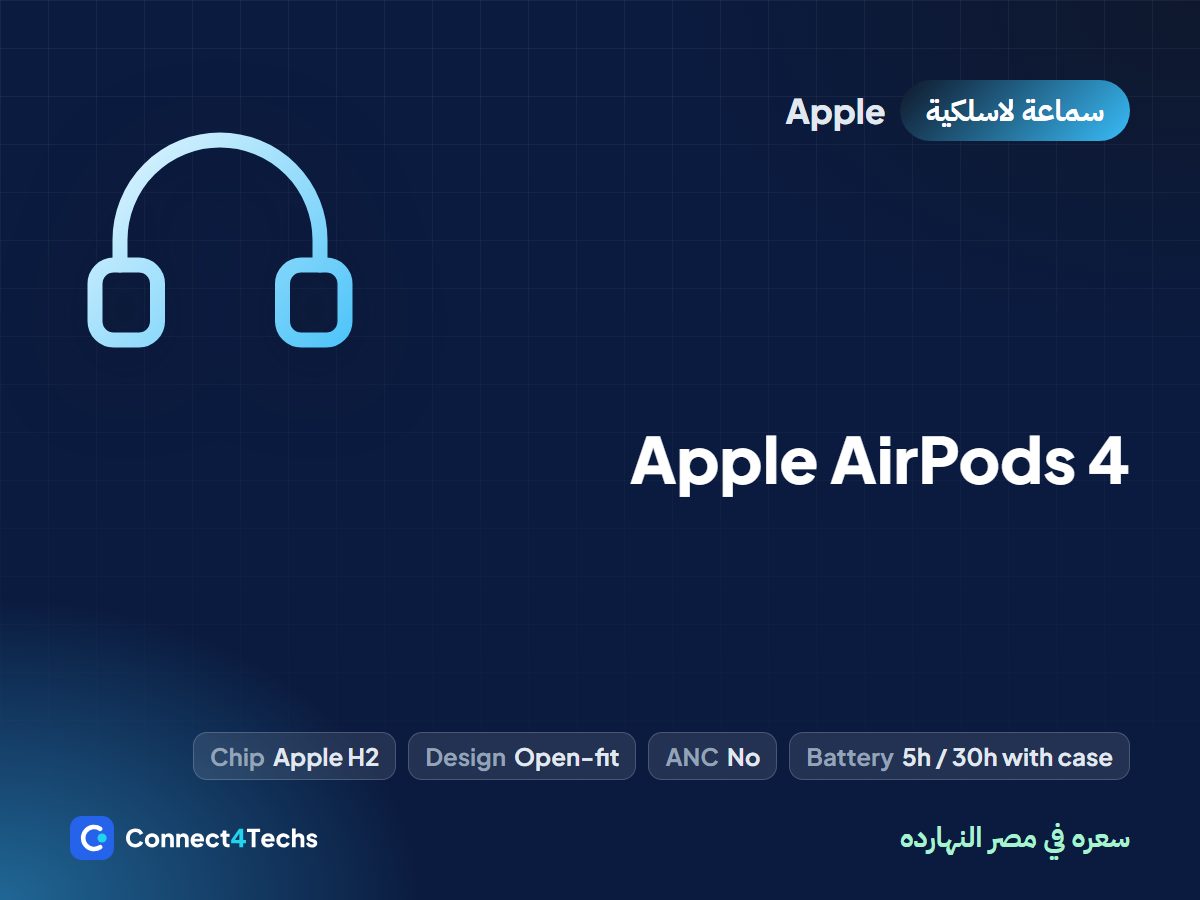Click the Connect4Techs logo icon
The height and width of the screenshot is (900, 1200).
click(x=92, y=838)
